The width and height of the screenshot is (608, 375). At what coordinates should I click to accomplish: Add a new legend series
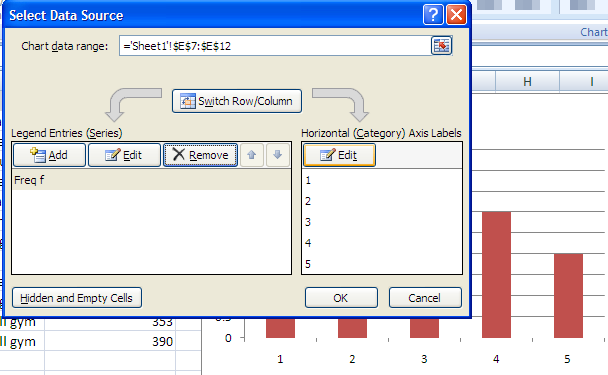click(x=49, y=155)
